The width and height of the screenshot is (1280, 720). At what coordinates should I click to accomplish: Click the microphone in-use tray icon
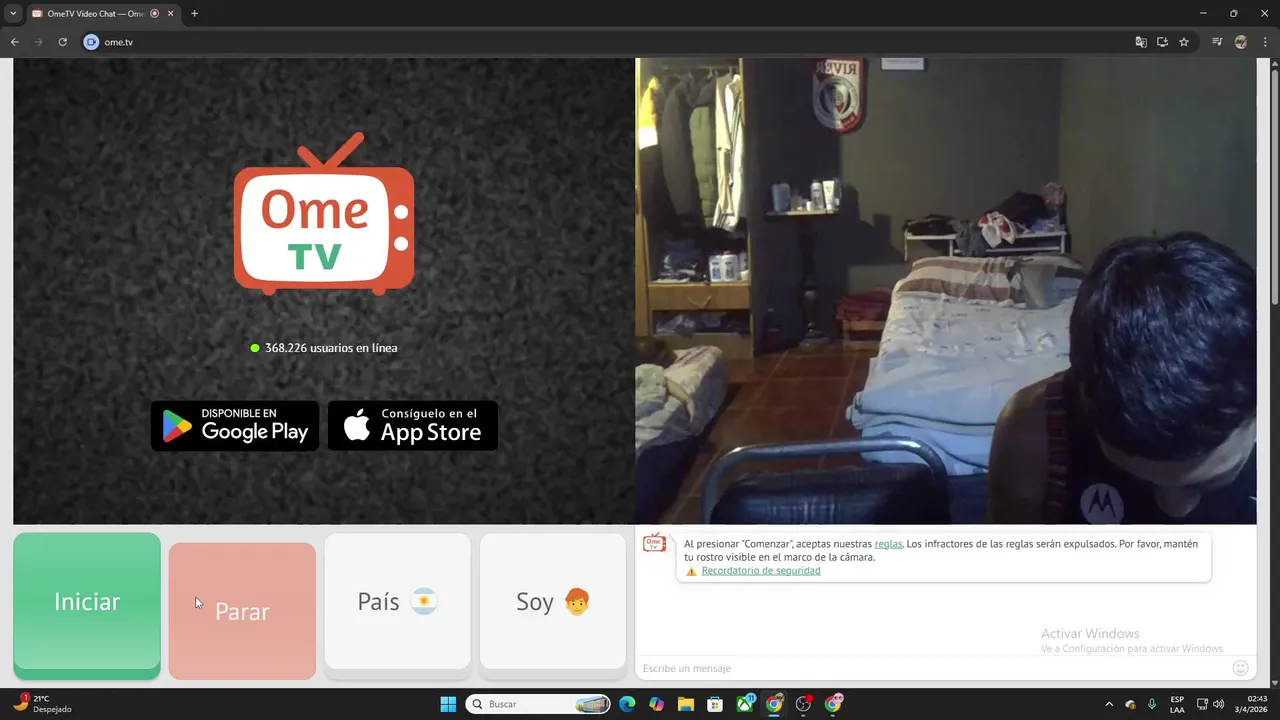click(1152, 704)
